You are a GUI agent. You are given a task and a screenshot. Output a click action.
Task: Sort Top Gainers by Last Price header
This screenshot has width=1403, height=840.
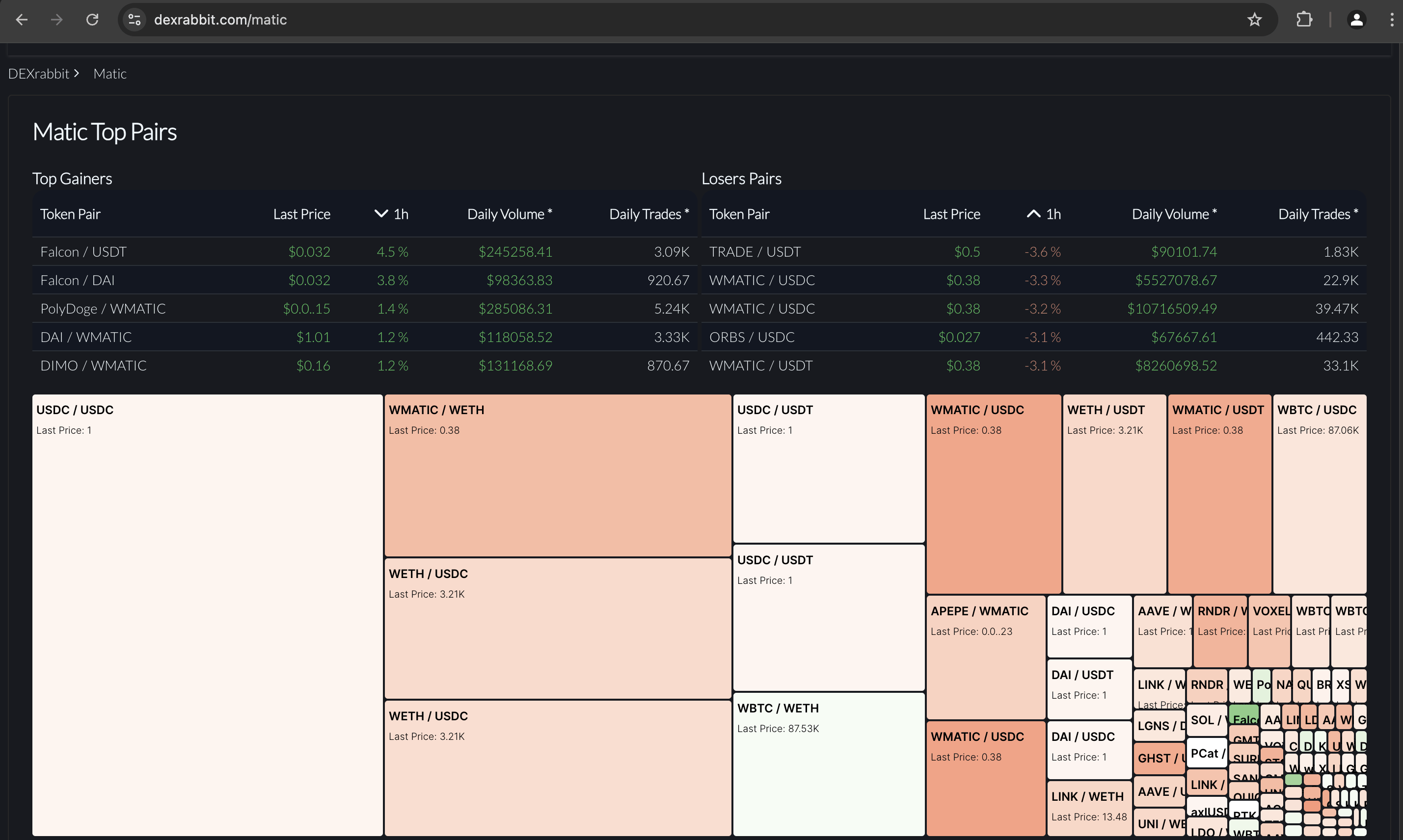click(302, 214)
